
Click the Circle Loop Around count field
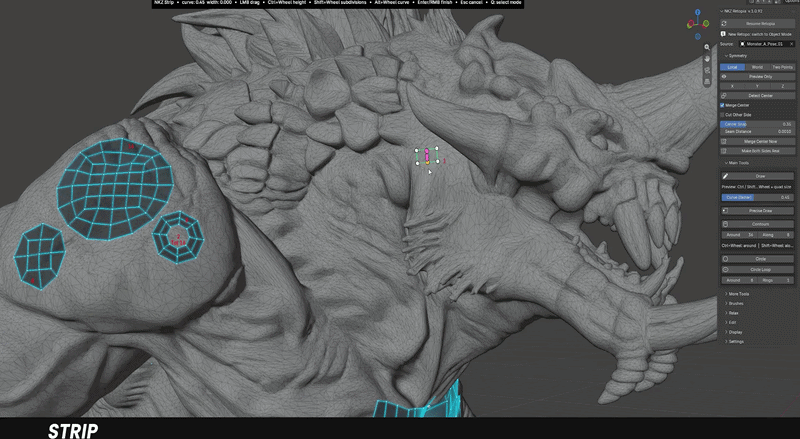tap(739, 280)
